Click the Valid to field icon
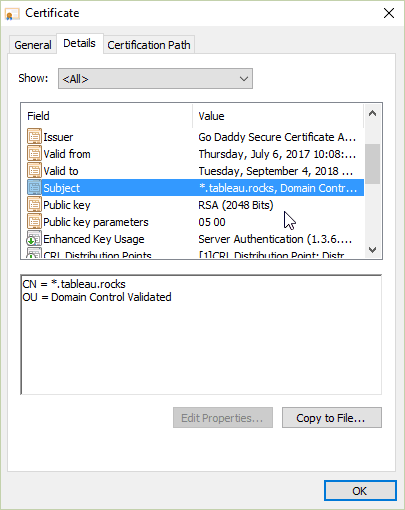 pyautogui.click(x=34, y=171)
